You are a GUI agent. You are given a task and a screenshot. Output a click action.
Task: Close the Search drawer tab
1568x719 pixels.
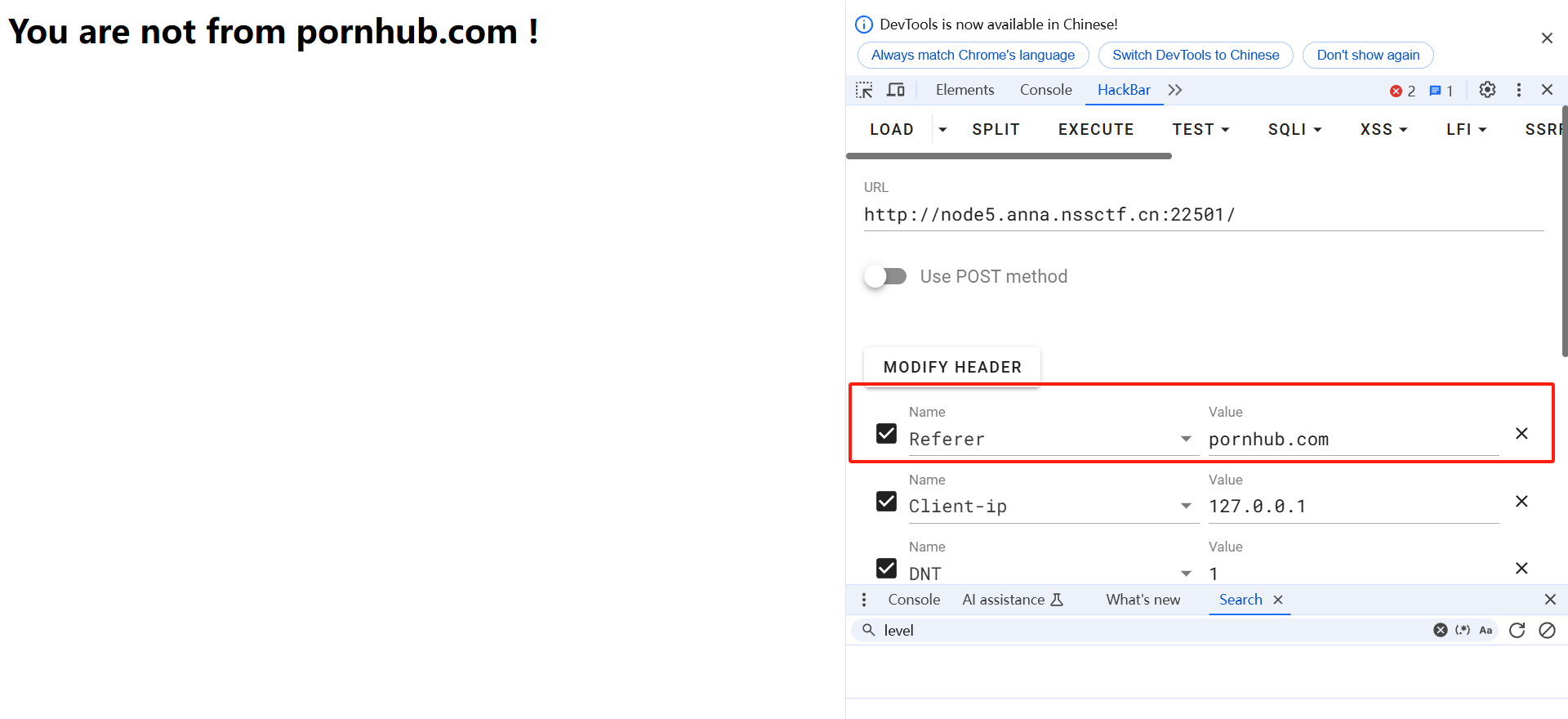tap(1278, 600)
